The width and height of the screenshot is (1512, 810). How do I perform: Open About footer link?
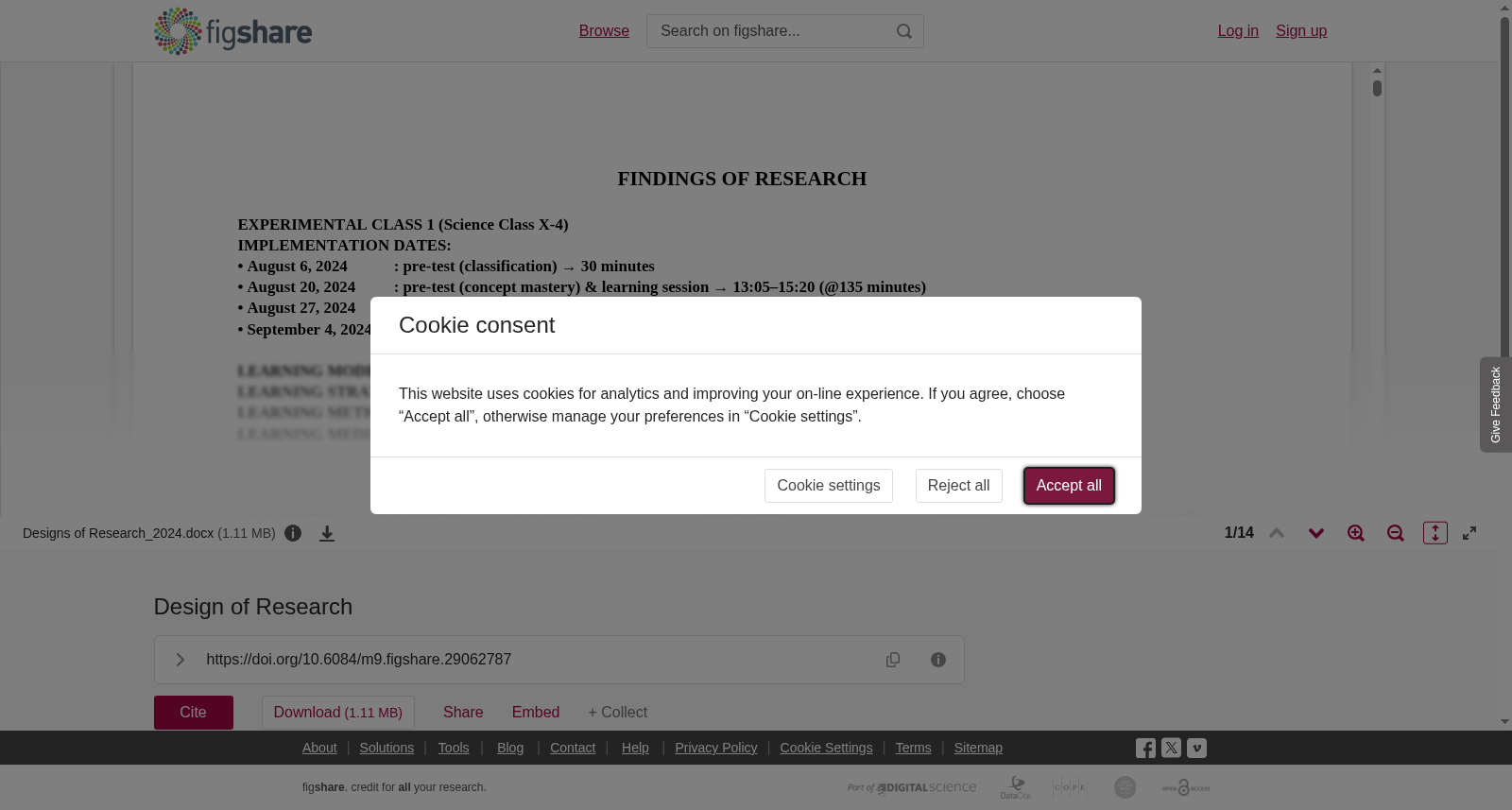click(319, 748)
